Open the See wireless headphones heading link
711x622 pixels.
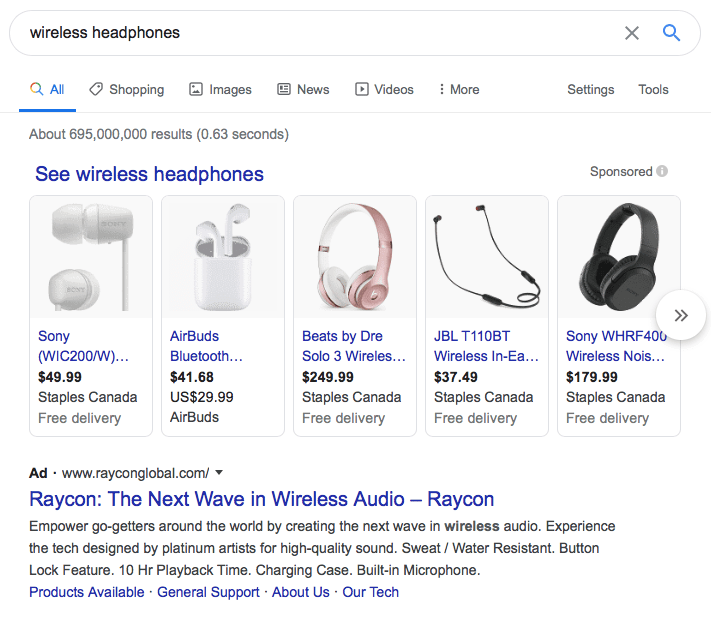149,174
